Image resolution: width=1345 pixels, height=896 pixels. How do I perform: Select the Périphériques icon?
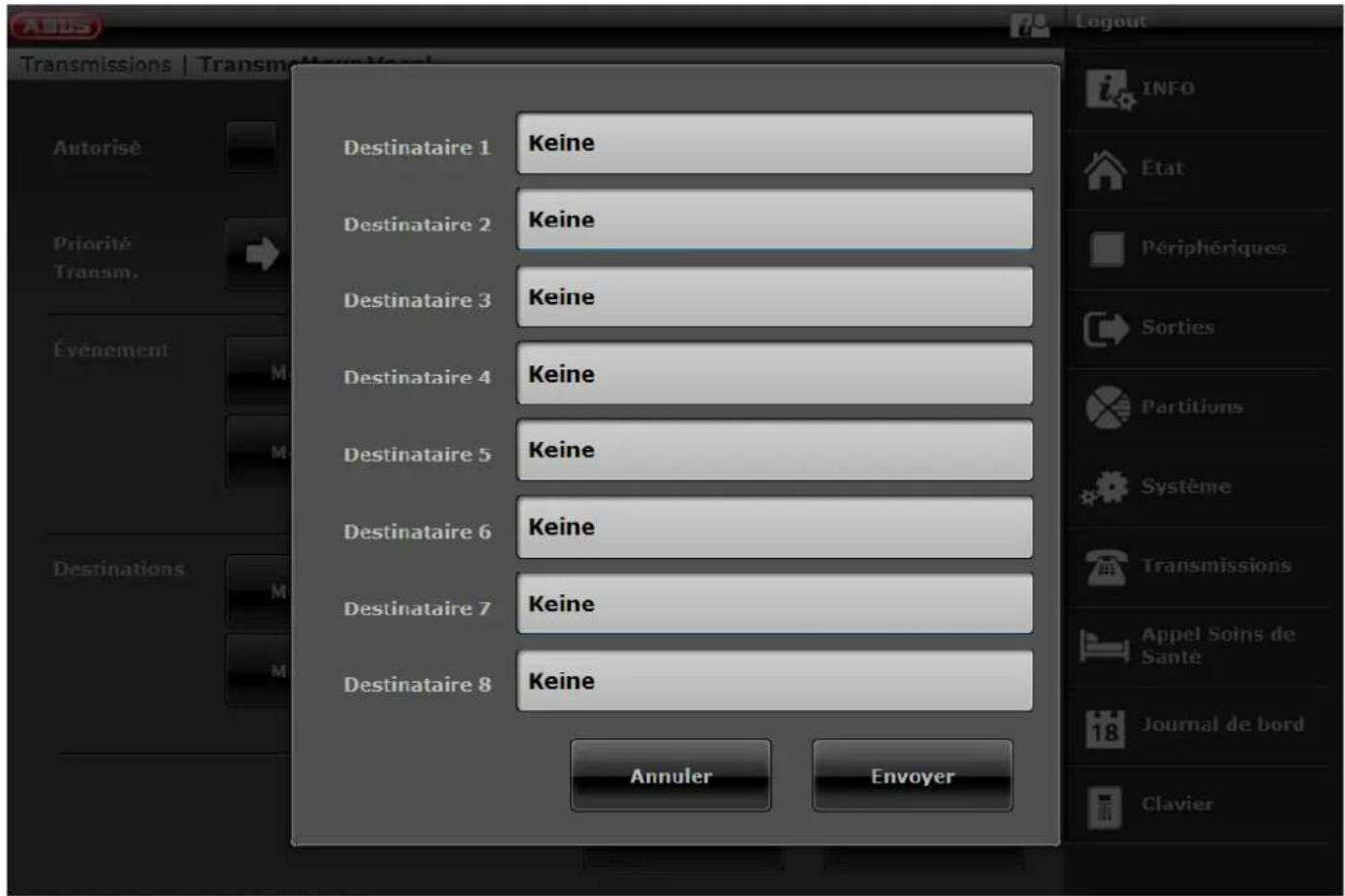pyautogui.click(x=1106, y=249)
